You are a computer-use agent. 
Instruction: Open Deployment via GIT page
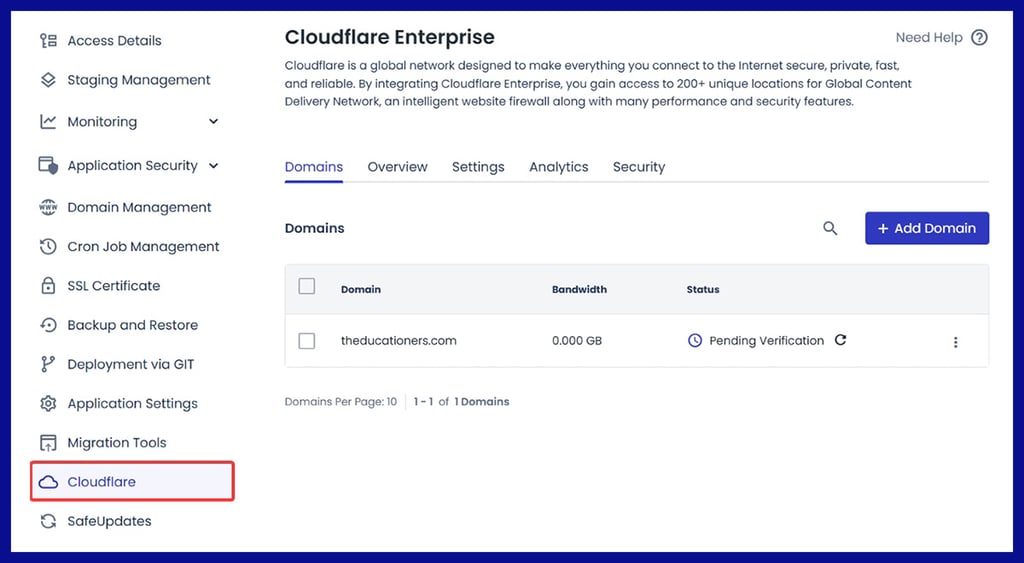pos(131,364)
